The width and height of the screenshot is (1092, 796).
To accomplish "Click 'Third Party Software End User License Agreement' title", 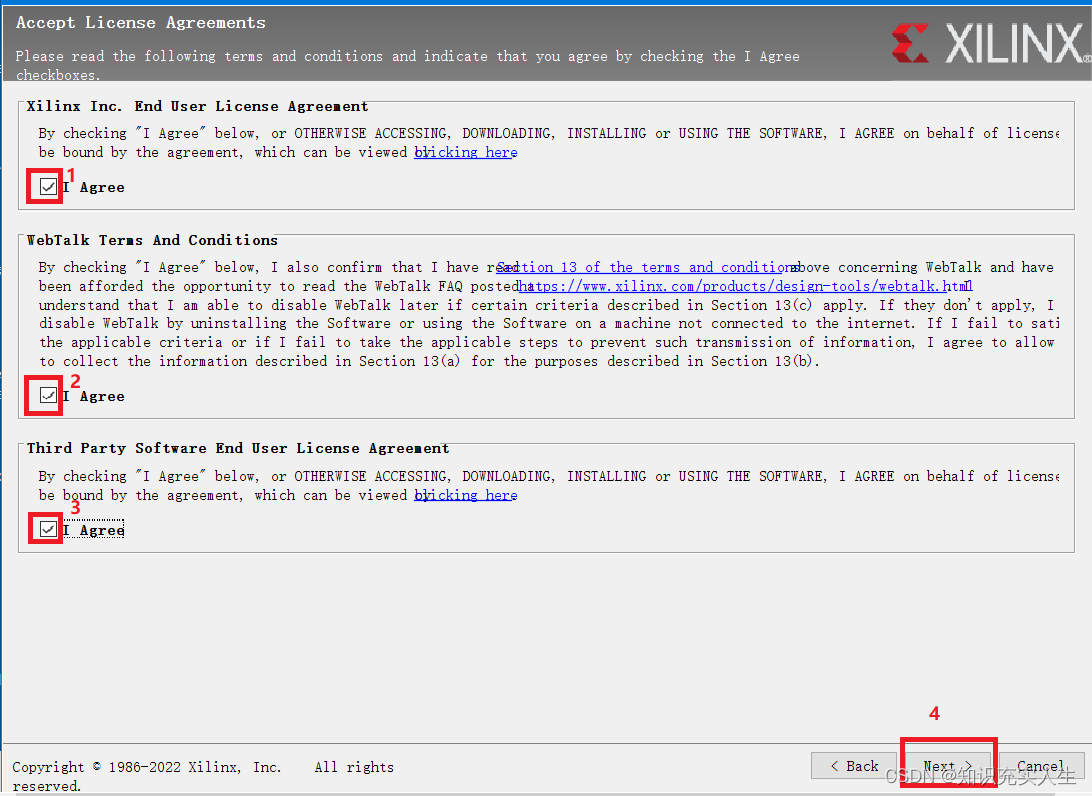I will point(238,448).
